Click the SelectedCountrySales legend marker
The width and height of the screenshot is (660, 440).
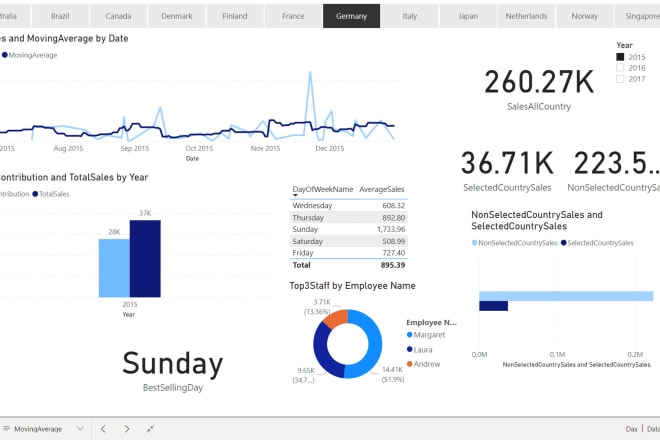(564, 243)
